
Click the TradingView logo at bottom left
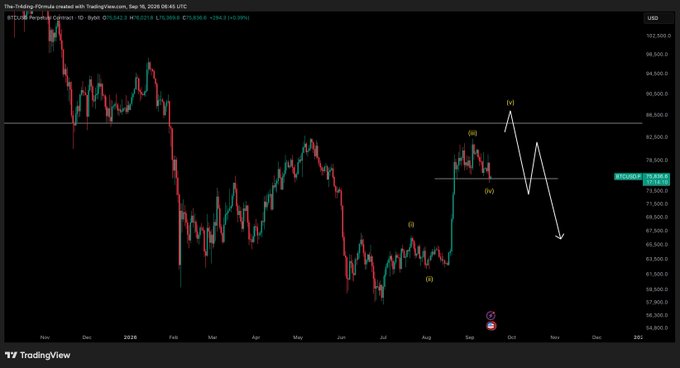[38, 355]
